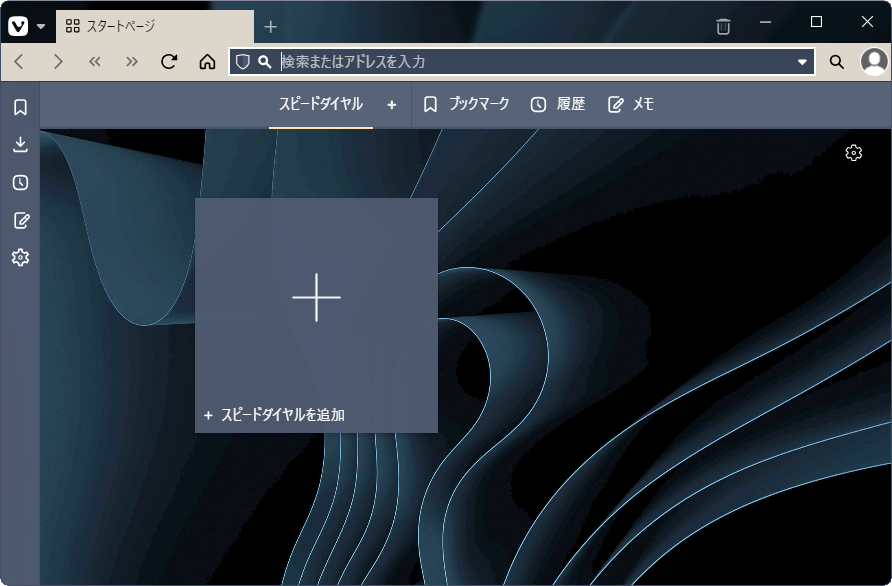Open the History panel clock icon in the sidebar
892x586 pixels.
[x=20, y=183]
